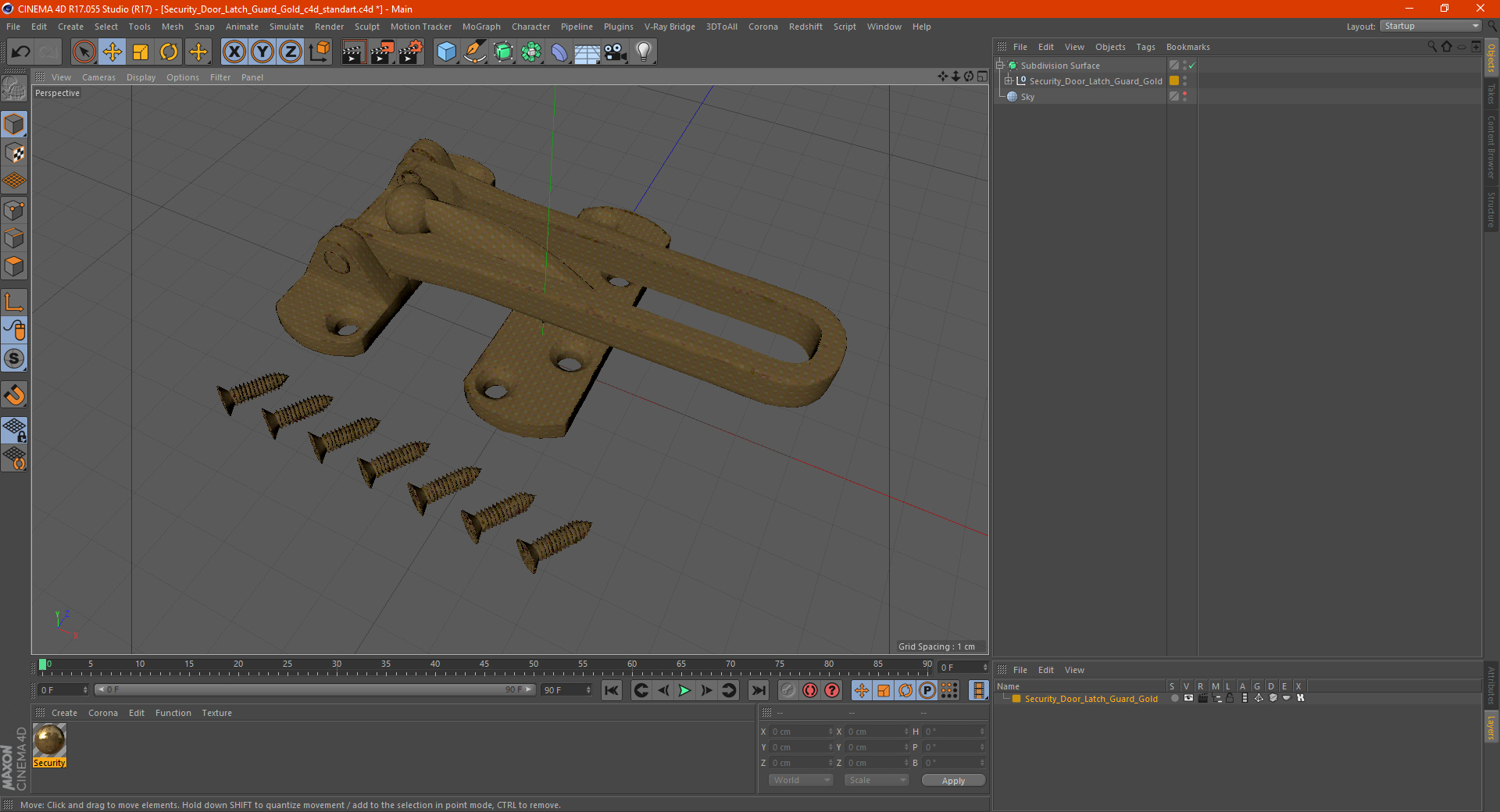Click the Make Editable icon
The image size is (1500, 812).
[x=14, y=89]
